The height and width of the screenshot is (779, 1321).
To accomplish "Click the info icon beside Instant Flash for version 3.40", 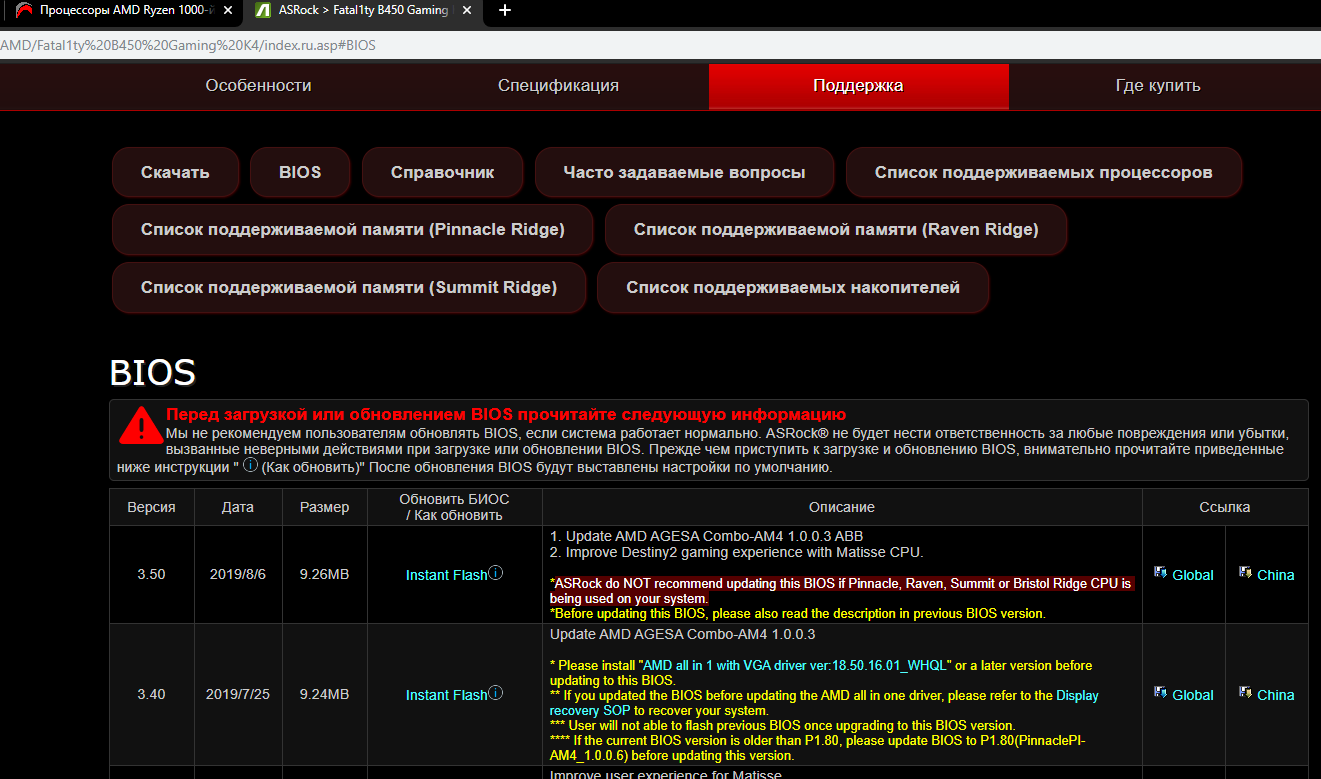I will pyautogui.click(x=496, y=693).
